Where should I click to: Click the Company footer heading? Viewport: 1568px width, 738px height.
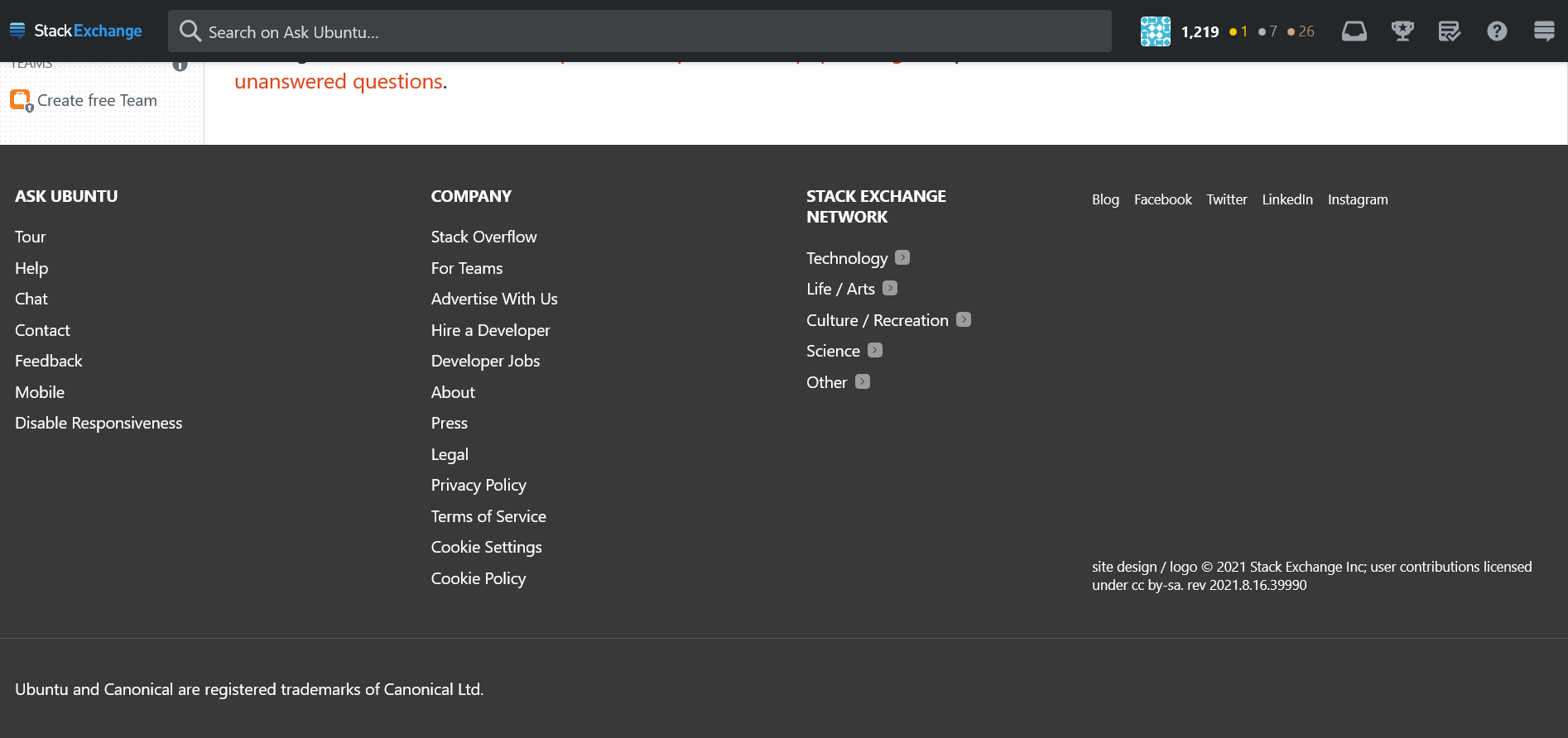tap(471, 196)
